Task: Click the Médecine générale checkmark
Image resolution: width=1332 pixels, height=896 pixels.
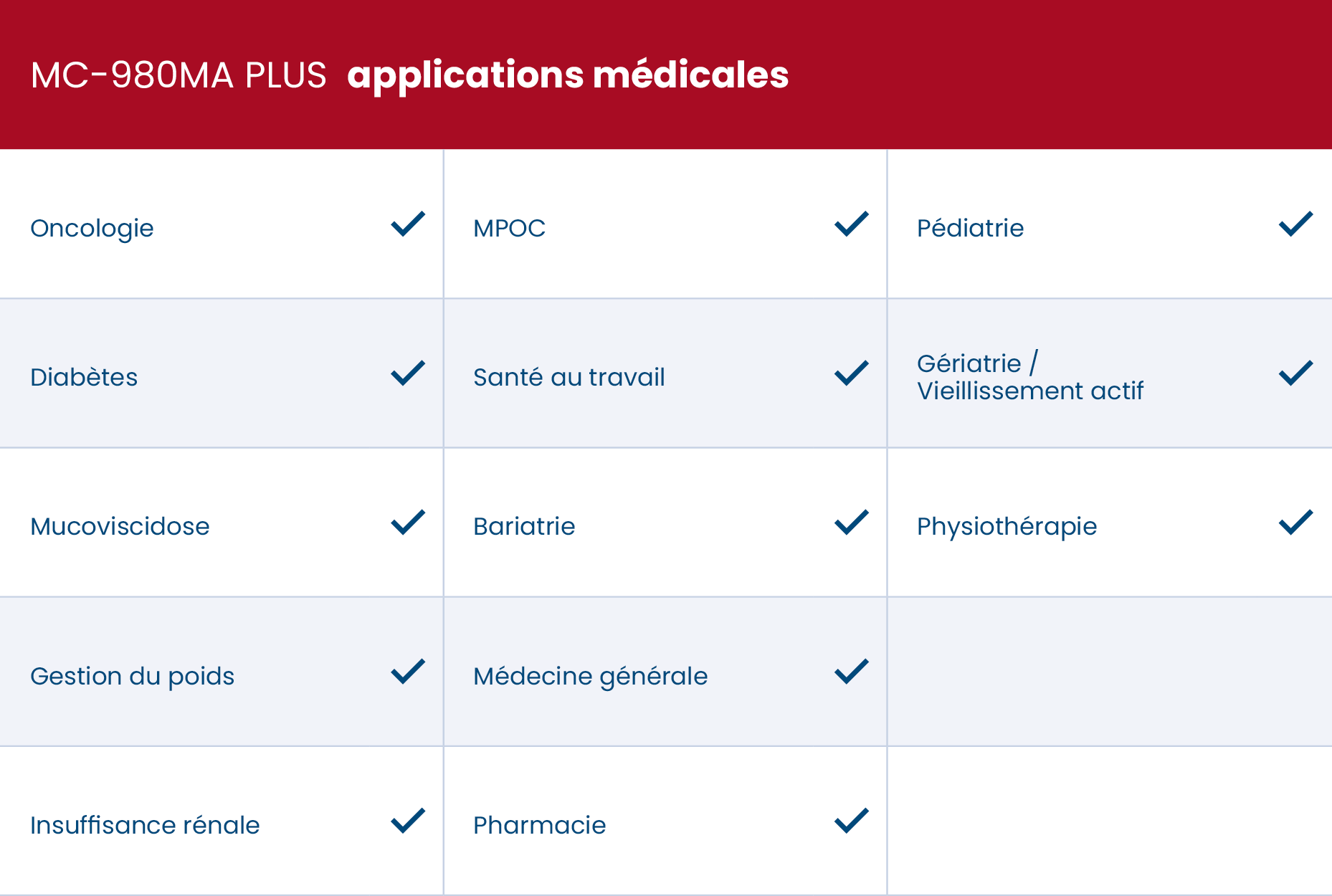Action: [x=852, y=672]
